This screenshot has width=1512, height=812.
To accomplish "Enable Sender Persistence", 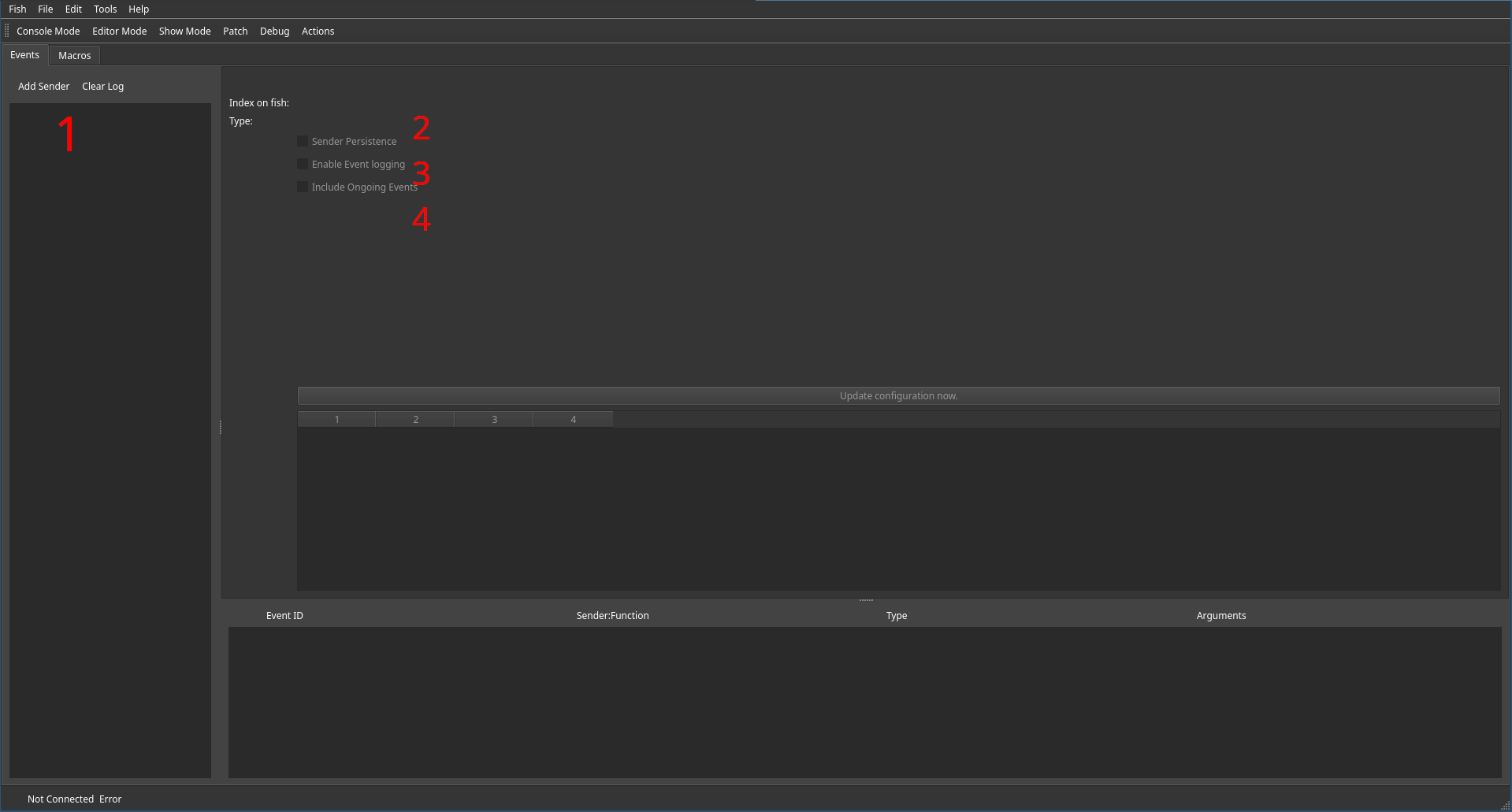I will coord(303,140).
